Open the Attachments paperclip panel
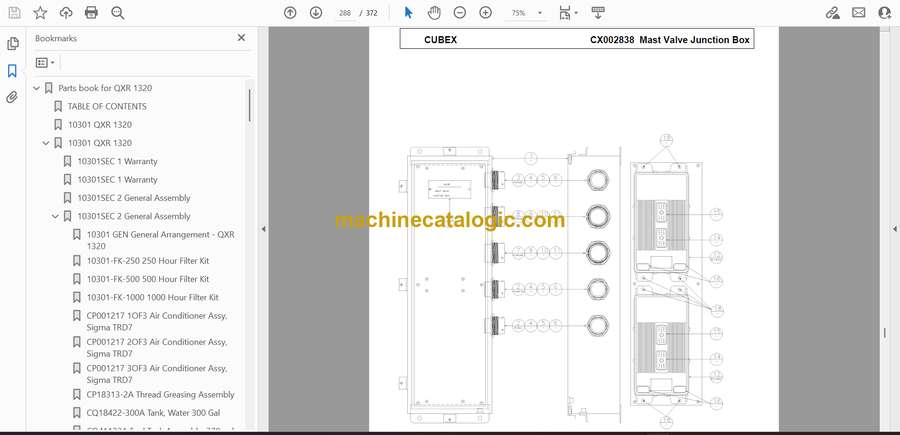 (x=12, y=98)
